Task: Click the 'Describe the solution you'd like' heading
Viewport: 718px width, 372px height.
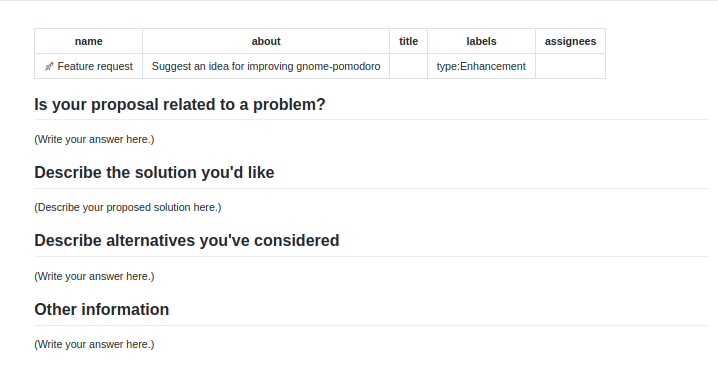Action: (x=154, y=173)
